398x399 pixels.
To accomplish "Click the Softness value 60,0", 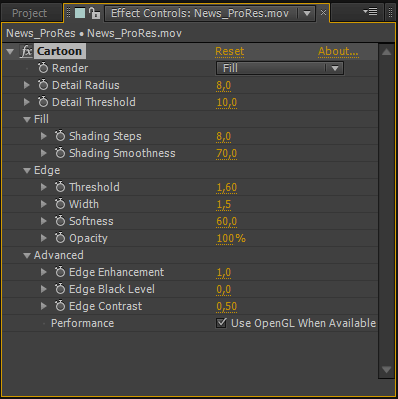I will click(x=227, y=221).
